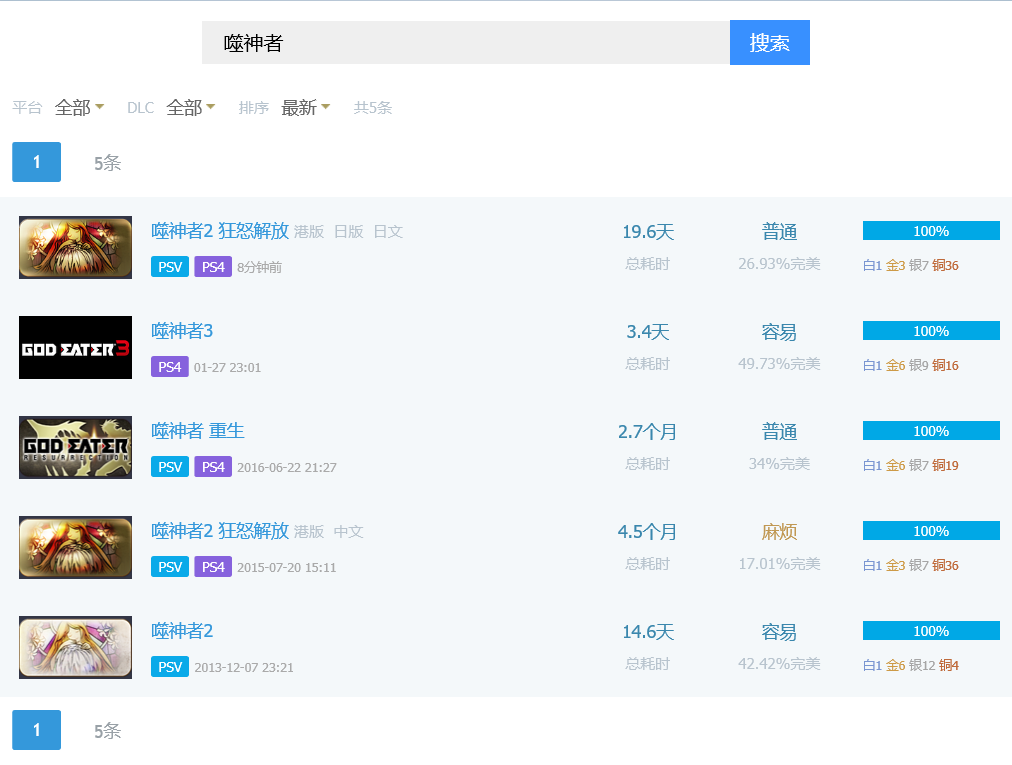Click the 日版 region tag

click(x=349, y=231)
